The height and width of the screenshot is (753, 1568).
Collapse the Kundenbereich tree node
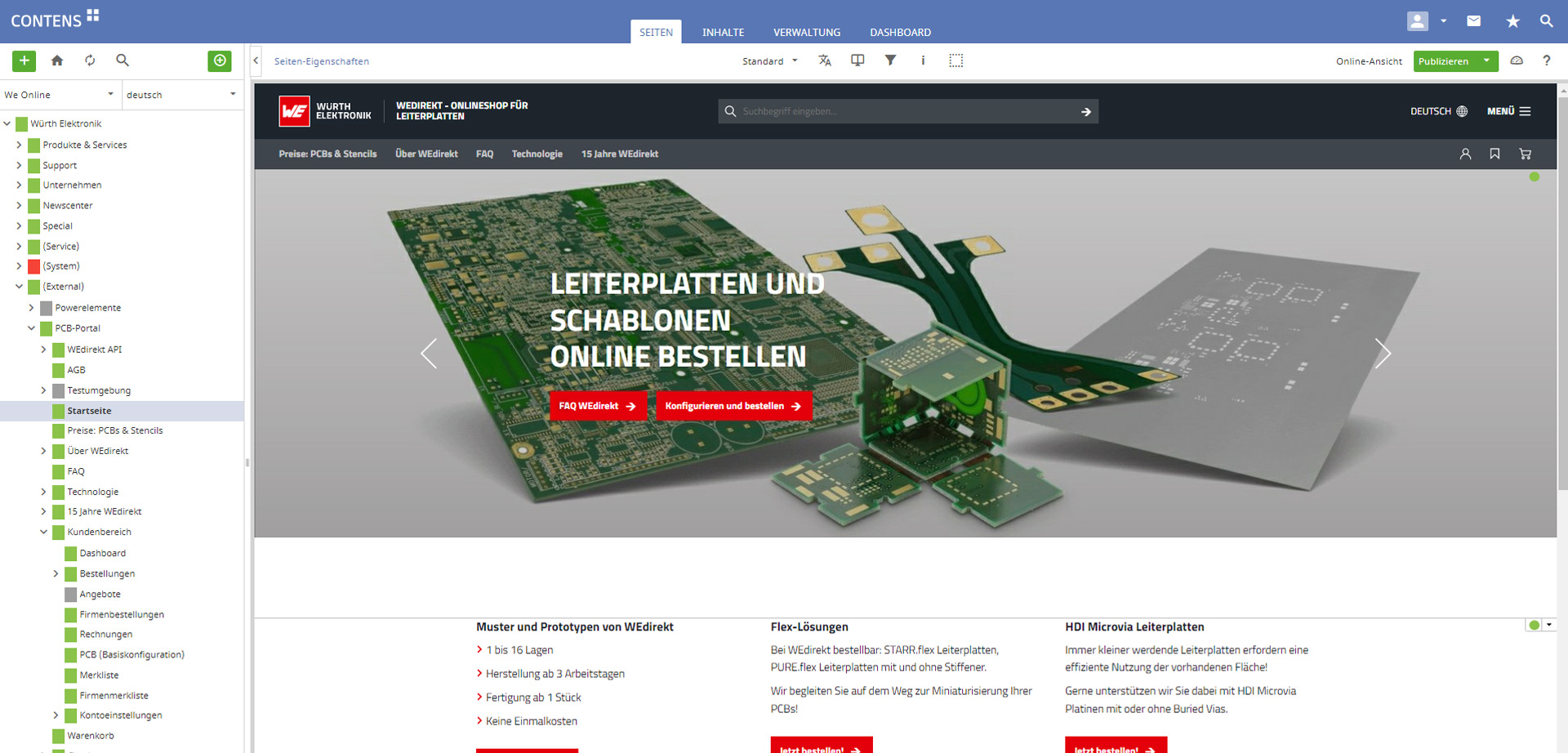coord(43,532)
